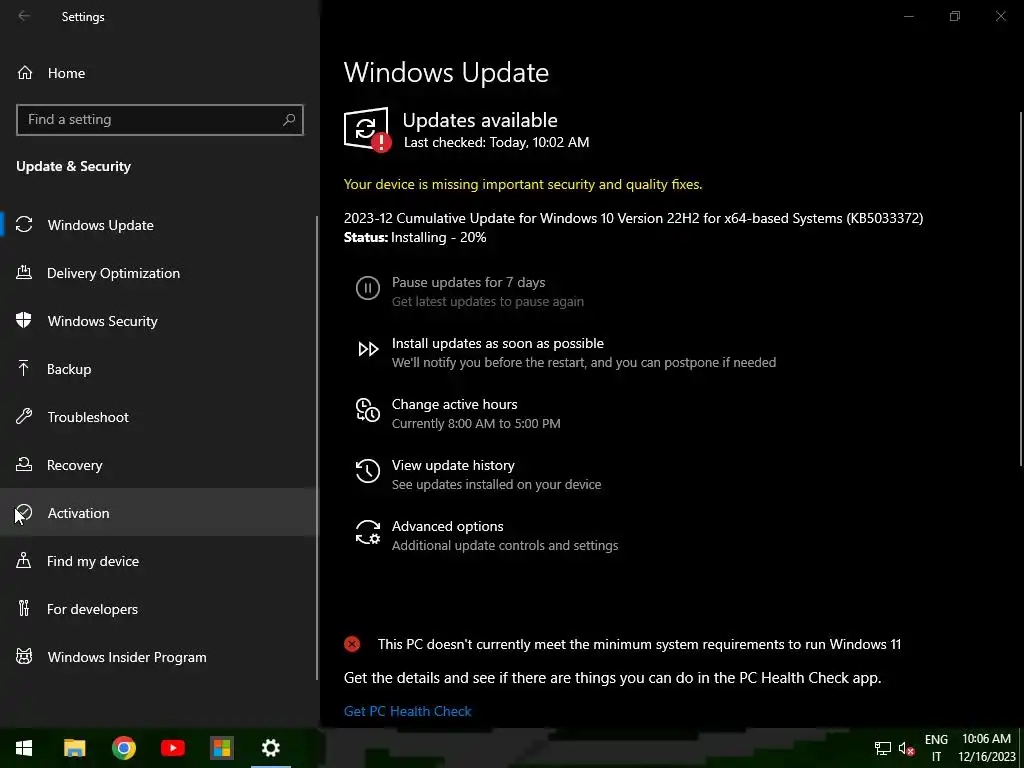Open the Troubleshoot page
This screenshot has width=1024, height=768.
tap(159, 417)
